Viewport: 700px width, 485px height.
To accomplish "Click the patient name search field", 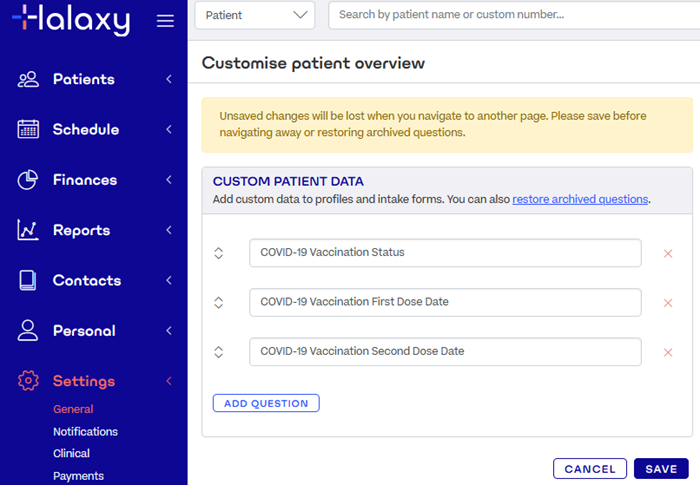I will click(510, 15).
